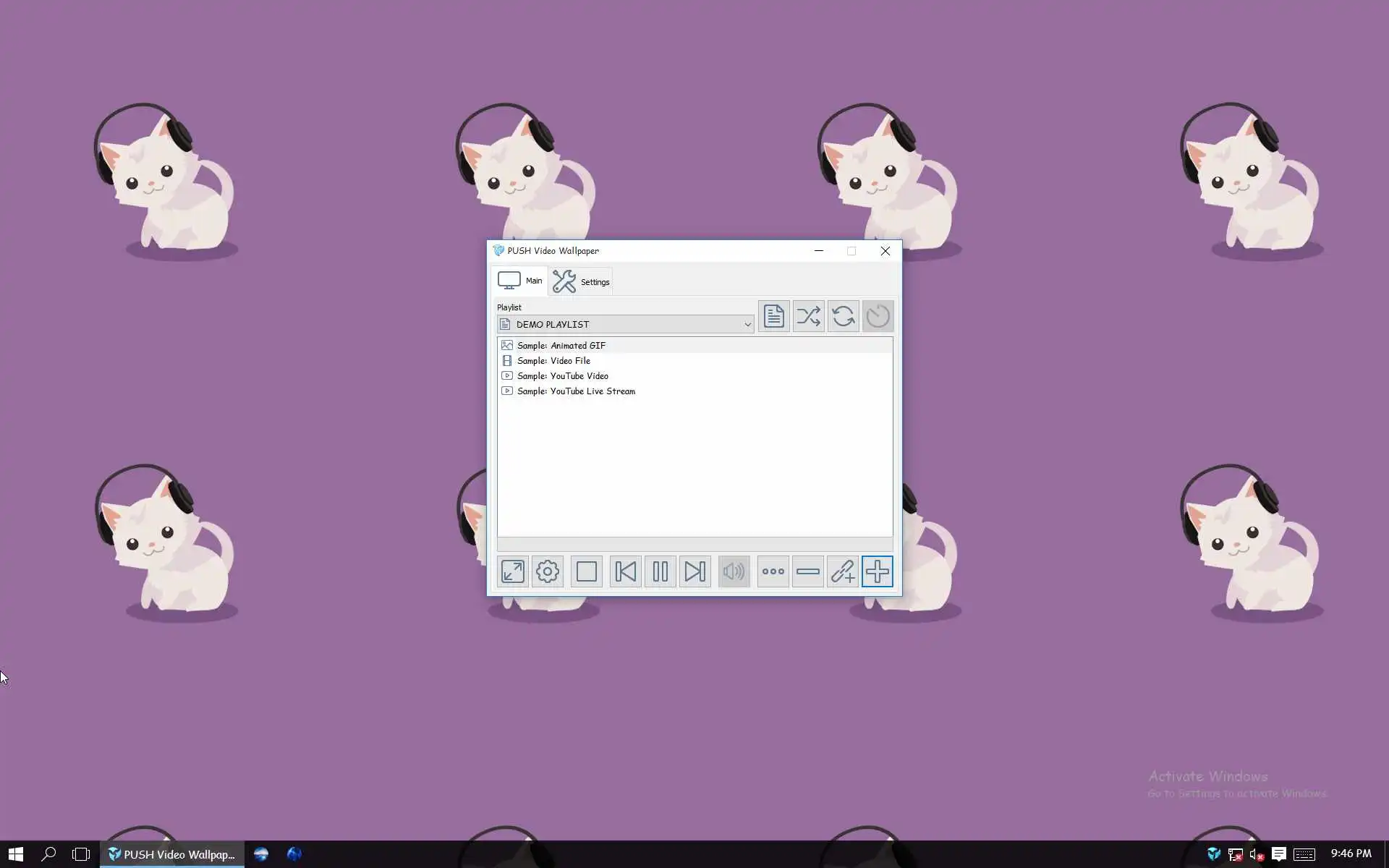Pause the current wallpaper playback
The image size is (1389, 868).
660,571
